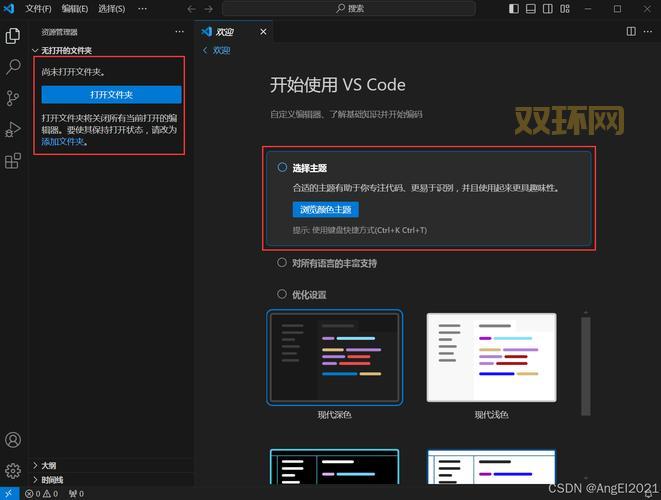The image size is (661, 500).
Task: Split the editor to the right
Action: pos(631,32)
